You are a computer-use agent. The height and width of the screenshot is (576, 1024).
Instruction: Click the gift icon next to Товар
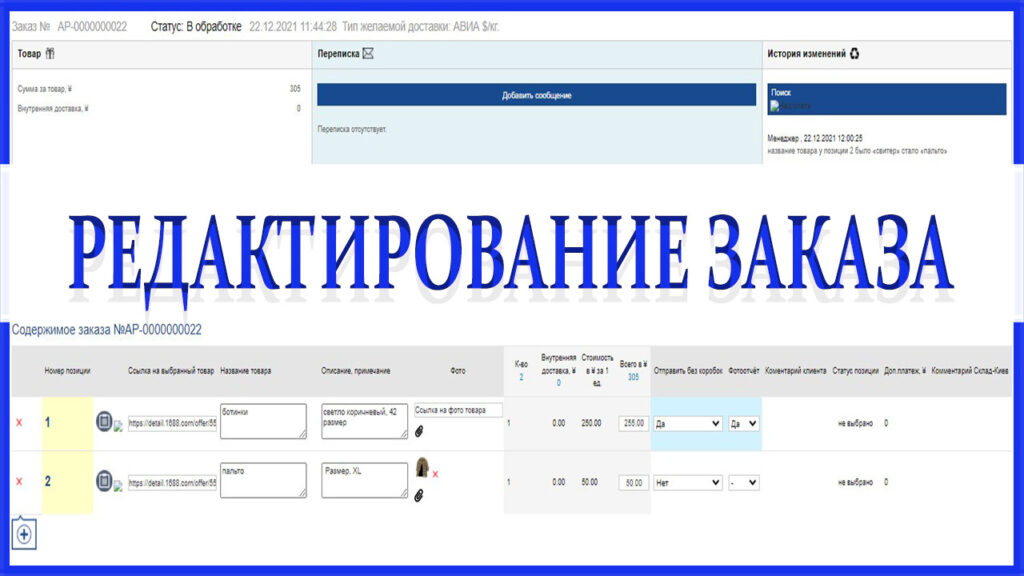[51, 54]
